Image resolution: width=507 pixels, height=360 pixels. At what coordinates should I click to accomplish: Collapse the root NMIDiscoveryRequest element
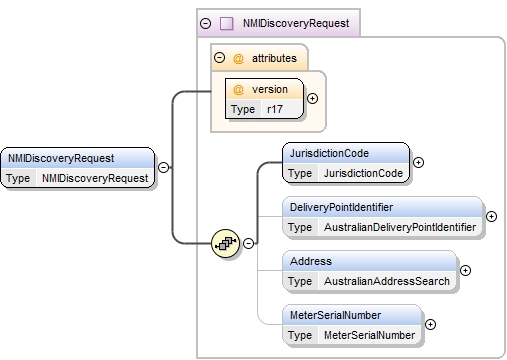tap(163, 167)
